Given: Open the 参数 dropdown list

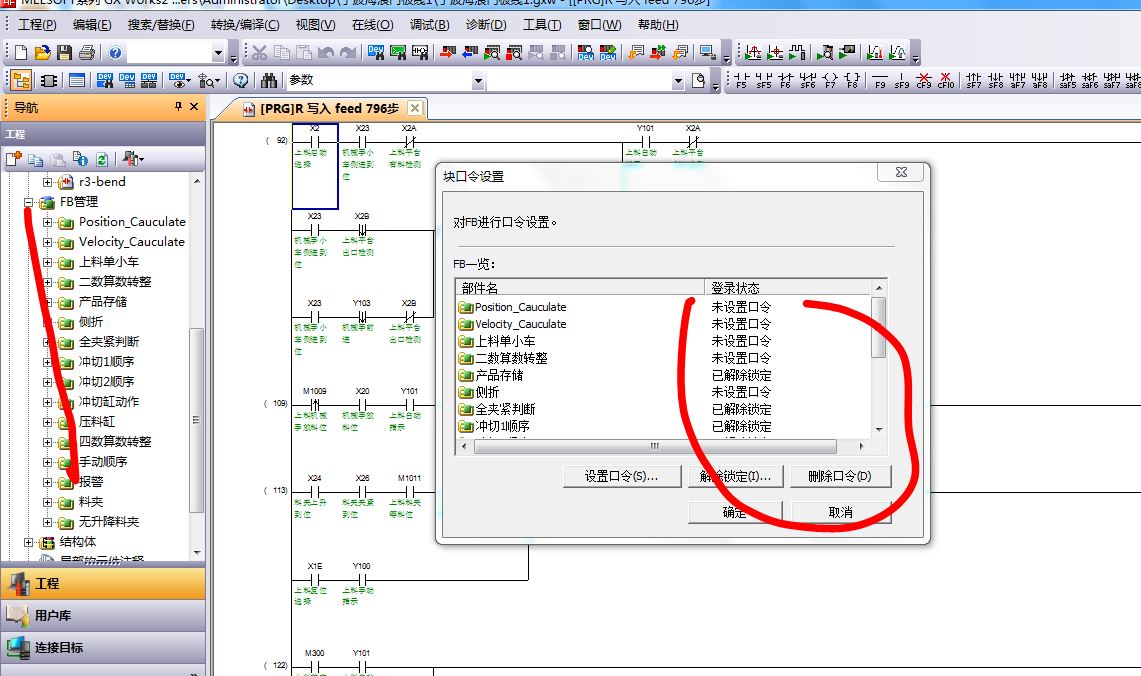Looking at the screenshot, I should 478,81.
